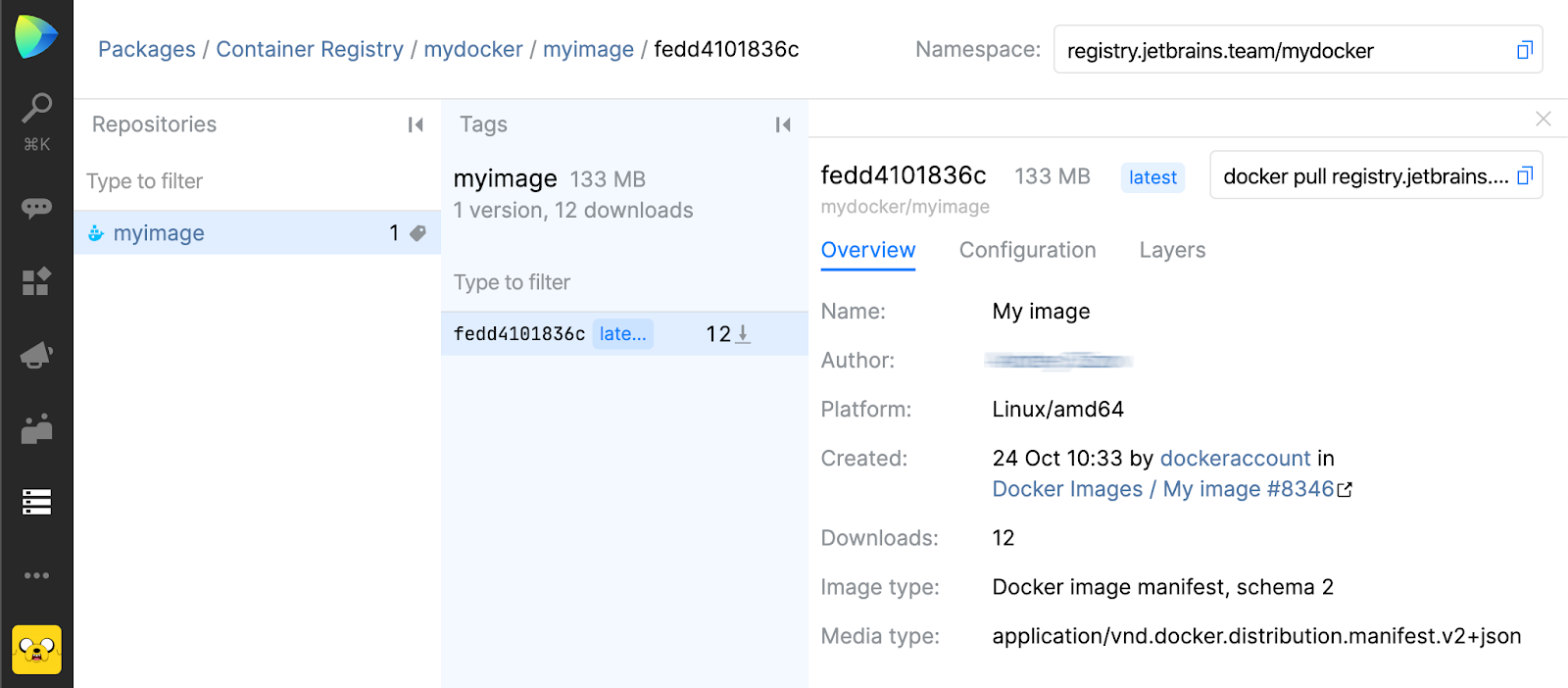Click 'Docker image manifest, schema 2' value
Viewport: 1568px width, 688px height.
[x=1163, y=587]
